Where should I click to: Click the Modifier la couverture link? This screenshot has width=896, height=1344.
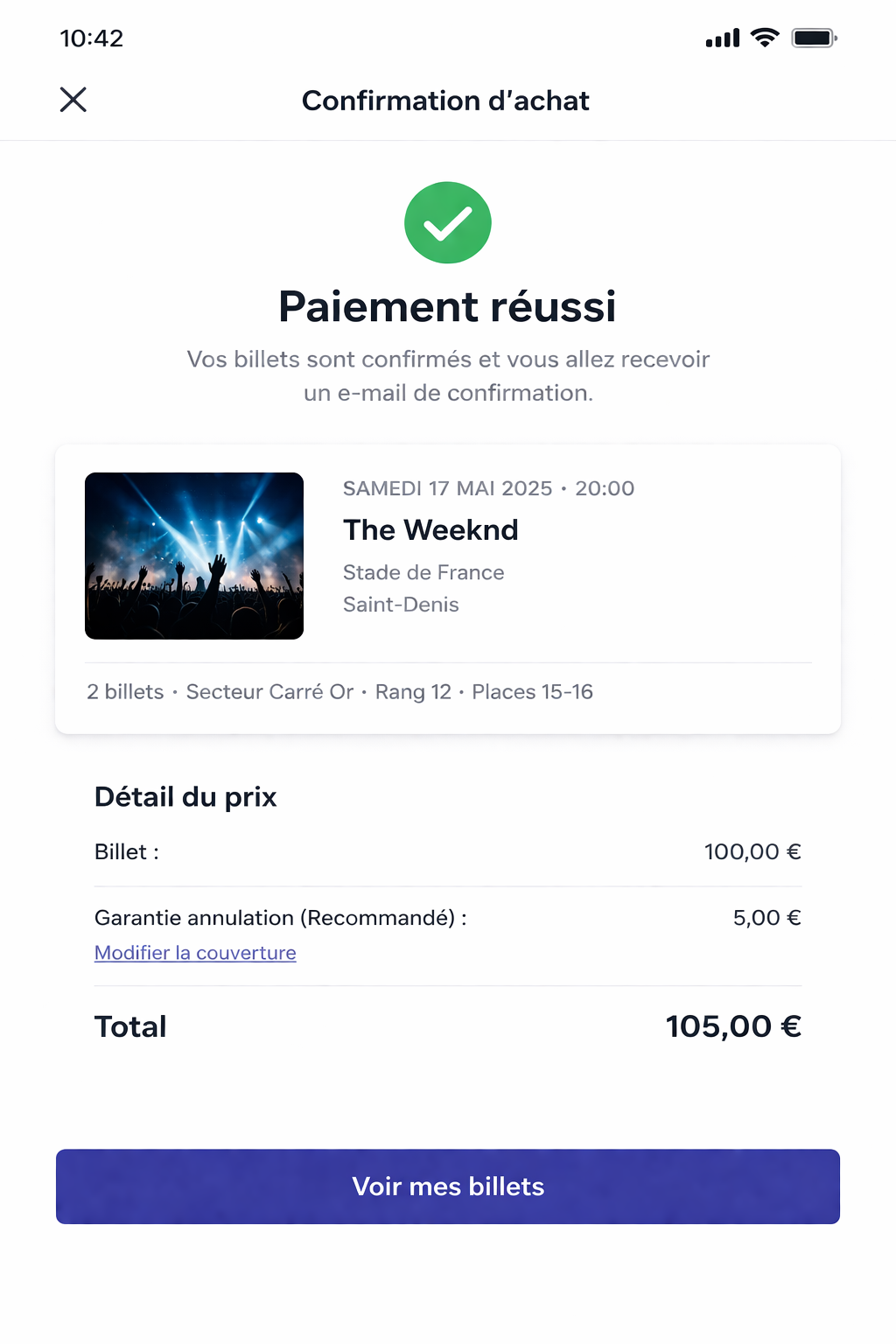click(x=195, y=953)
